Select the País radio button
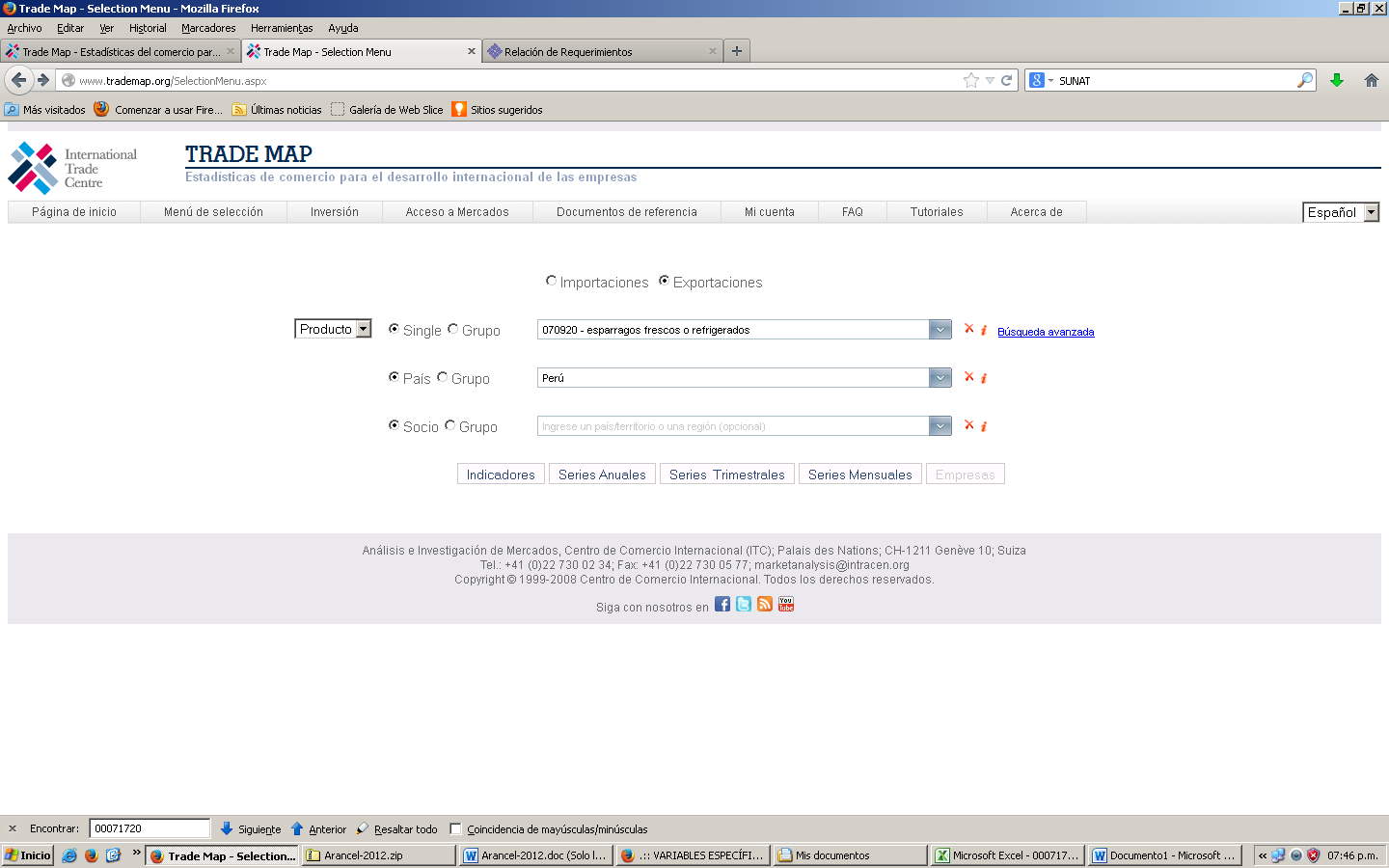Viewport: 1389px width, 868px height. pyautogui.click(x=394, y=377)
